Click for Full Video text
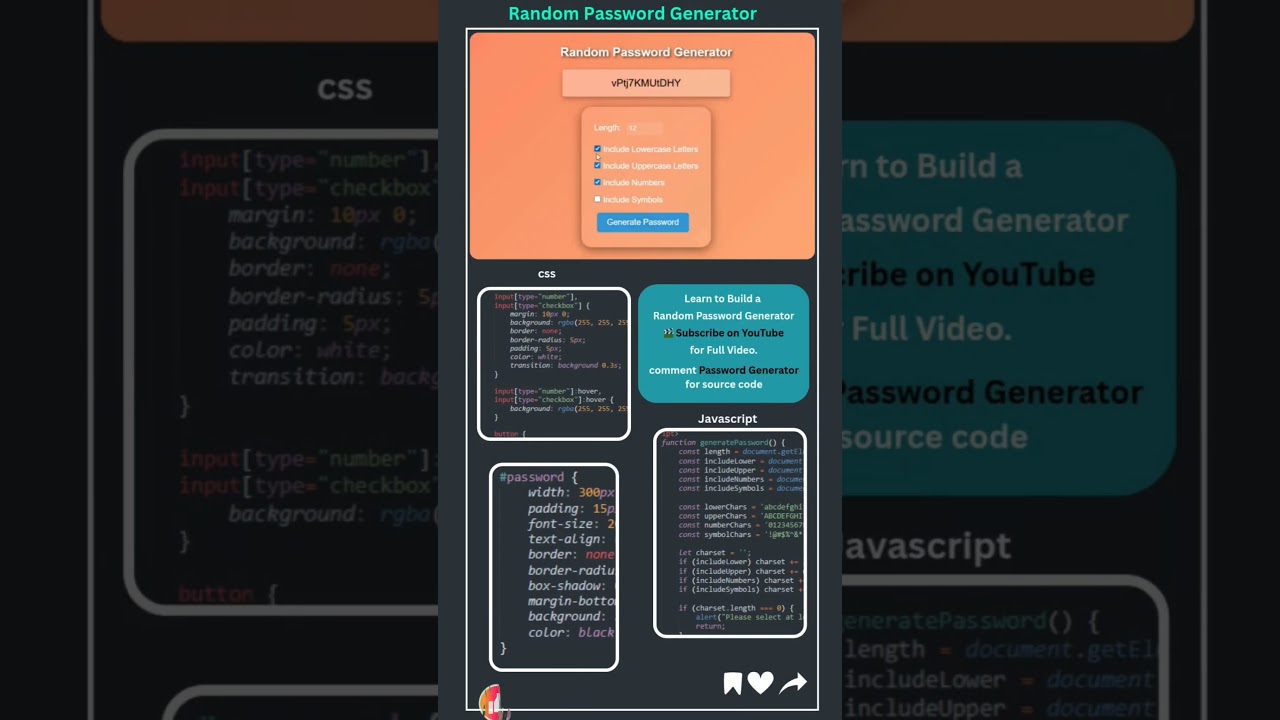This screenshot has height=720, width=1280. point(723,350)
